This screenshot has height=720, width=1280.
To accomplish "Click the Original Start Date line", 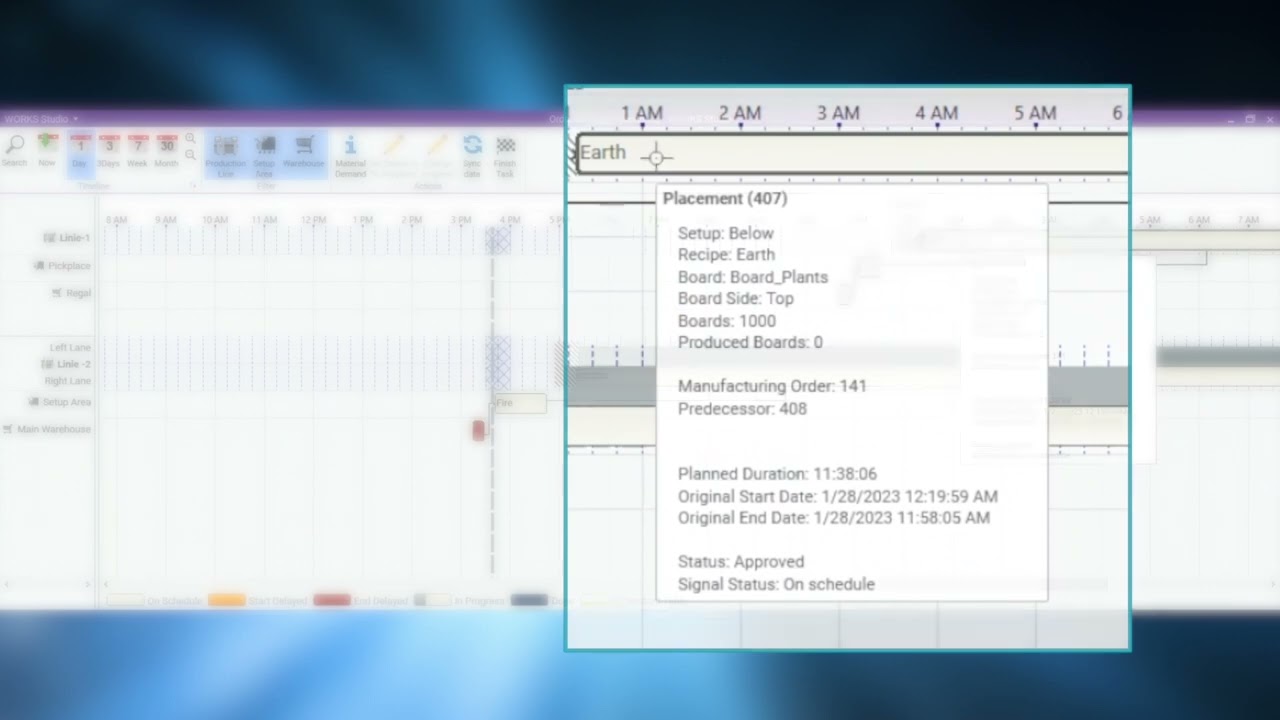I will pyautogui.click(x=838, y=496).
